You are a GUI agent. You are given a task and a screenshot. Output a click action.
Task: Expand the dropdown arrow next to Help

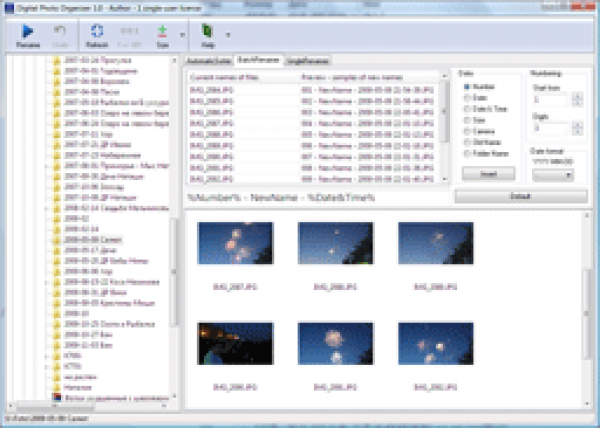tap(226, 35)
